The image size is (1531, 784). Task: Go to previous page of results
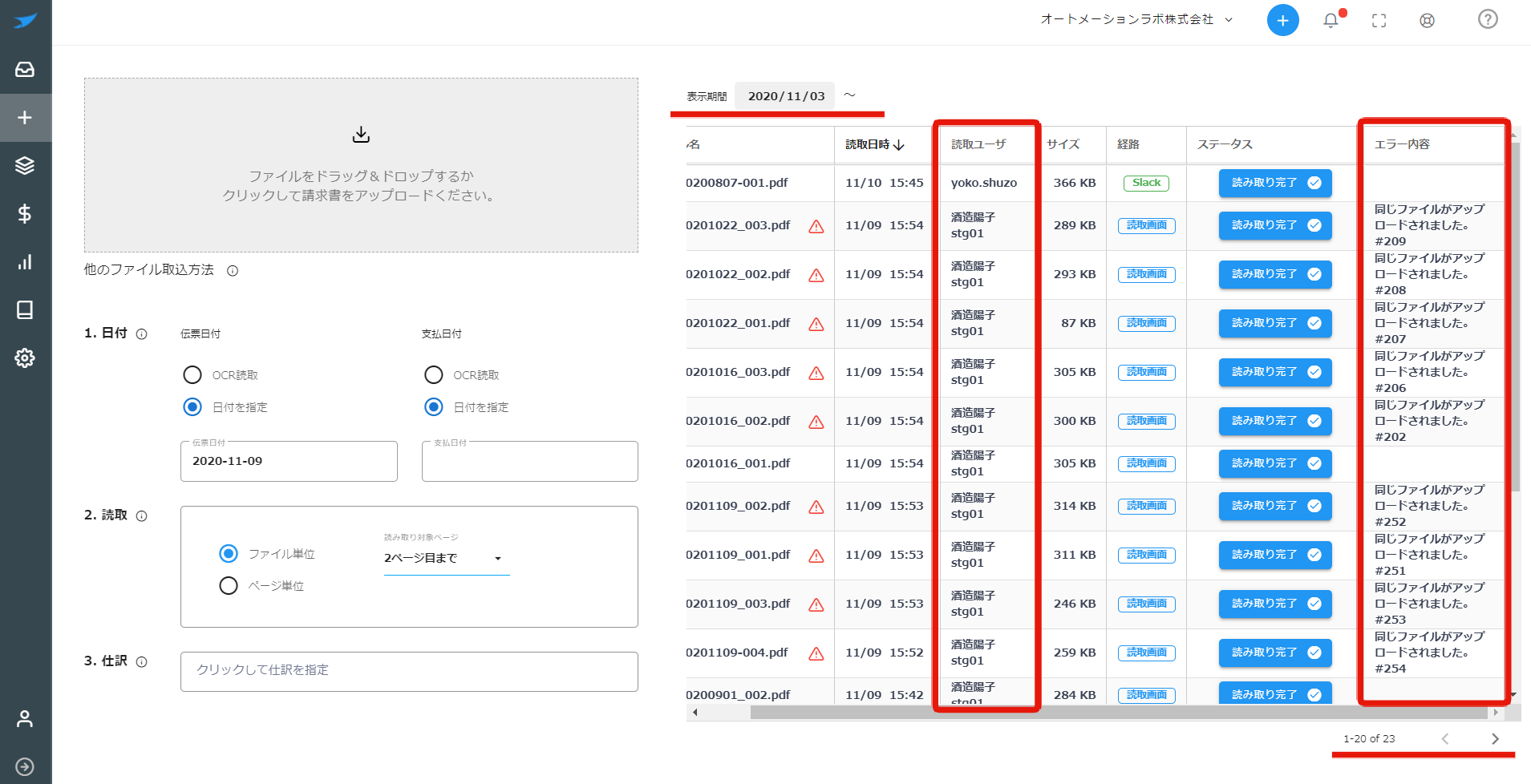click(1445, 739)
